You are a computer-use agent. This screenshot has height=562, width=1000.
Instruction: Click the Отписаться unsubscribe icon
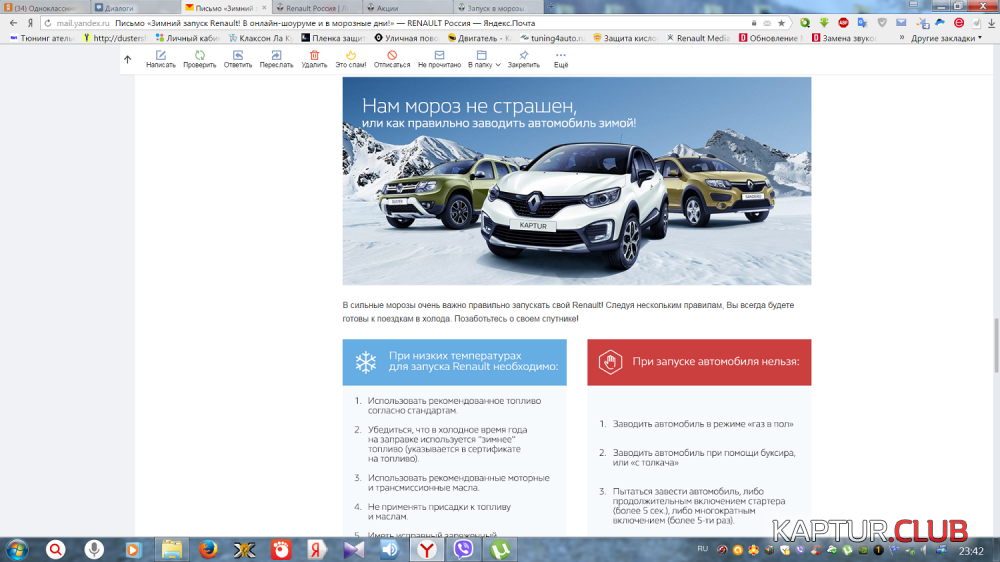tap(392, 59)
